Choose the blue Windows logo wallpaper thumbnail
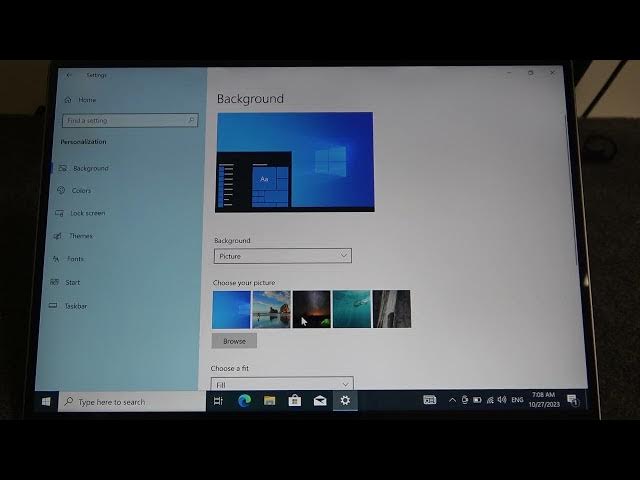Viewport: 640px width, 480px height. (231, 309)
